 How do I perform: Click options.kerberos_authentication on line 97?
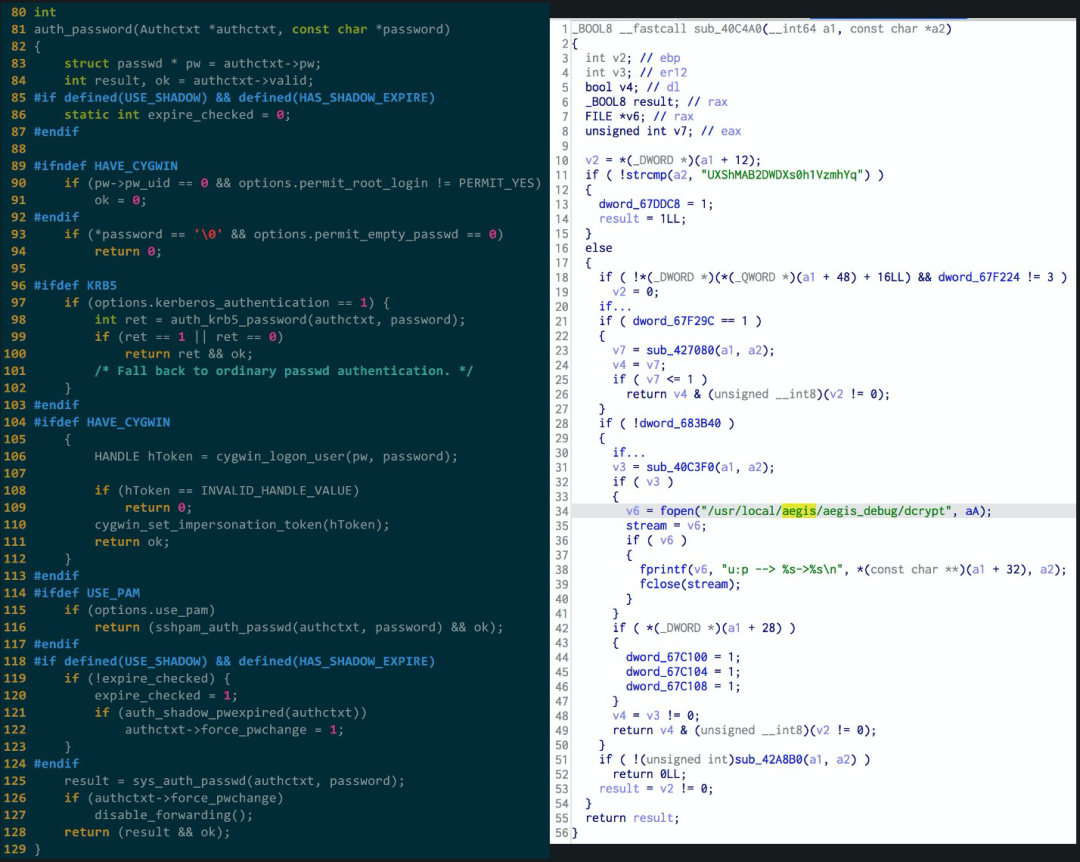pos(211,302)
